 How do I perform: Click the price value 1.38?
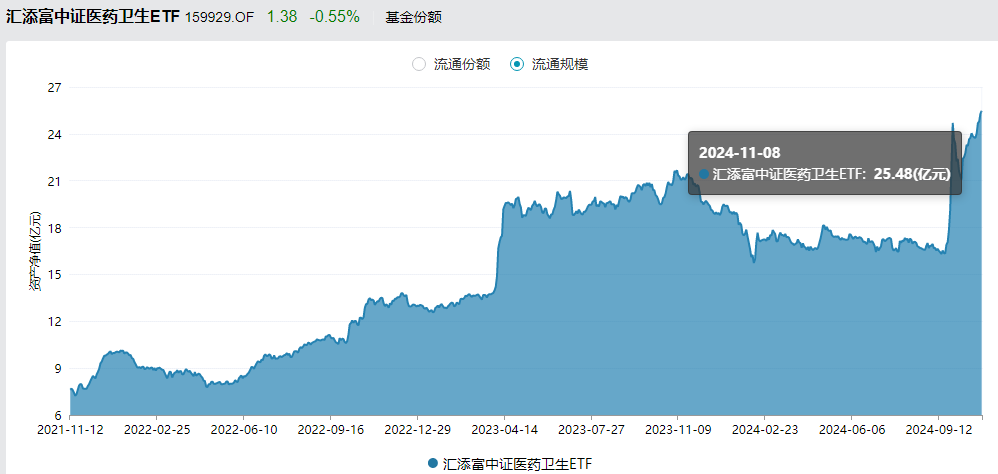(281, 17)
